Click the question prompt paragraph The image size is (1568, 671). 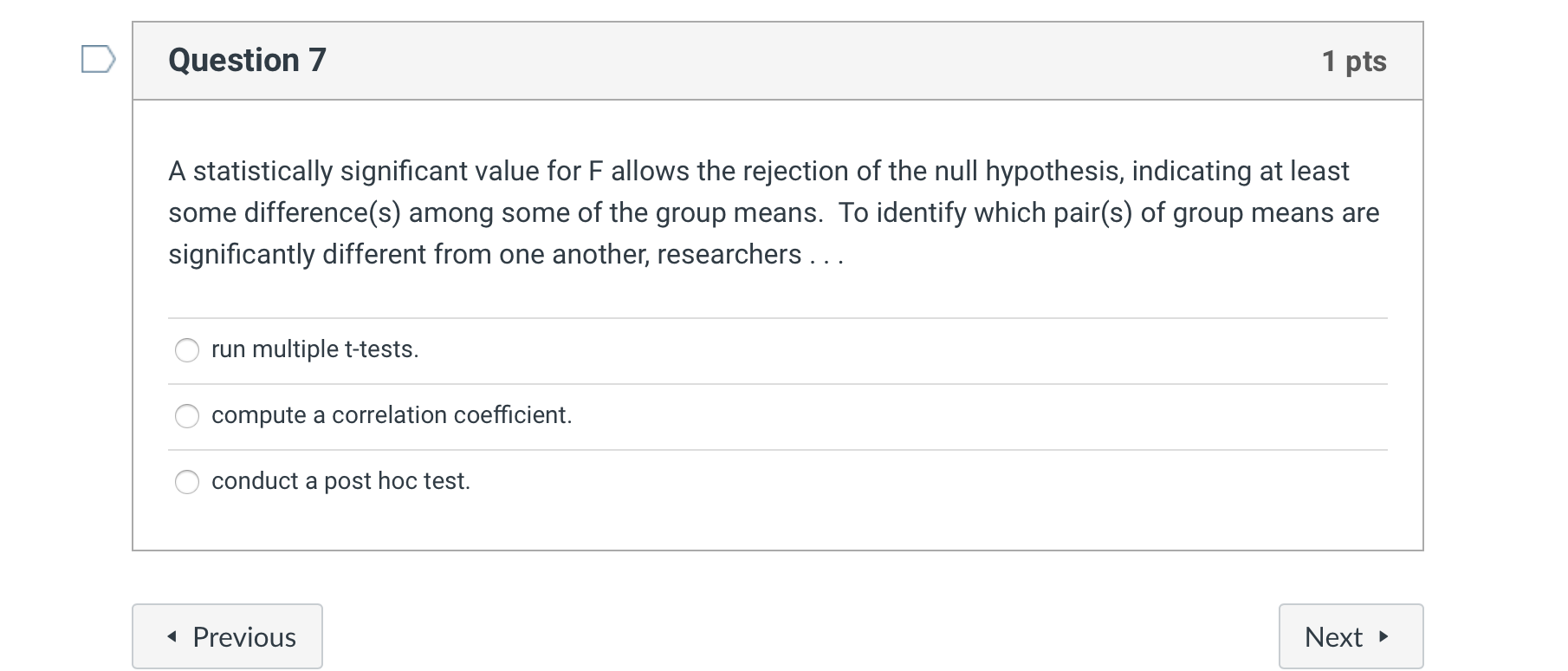click(x=771, y=212)
